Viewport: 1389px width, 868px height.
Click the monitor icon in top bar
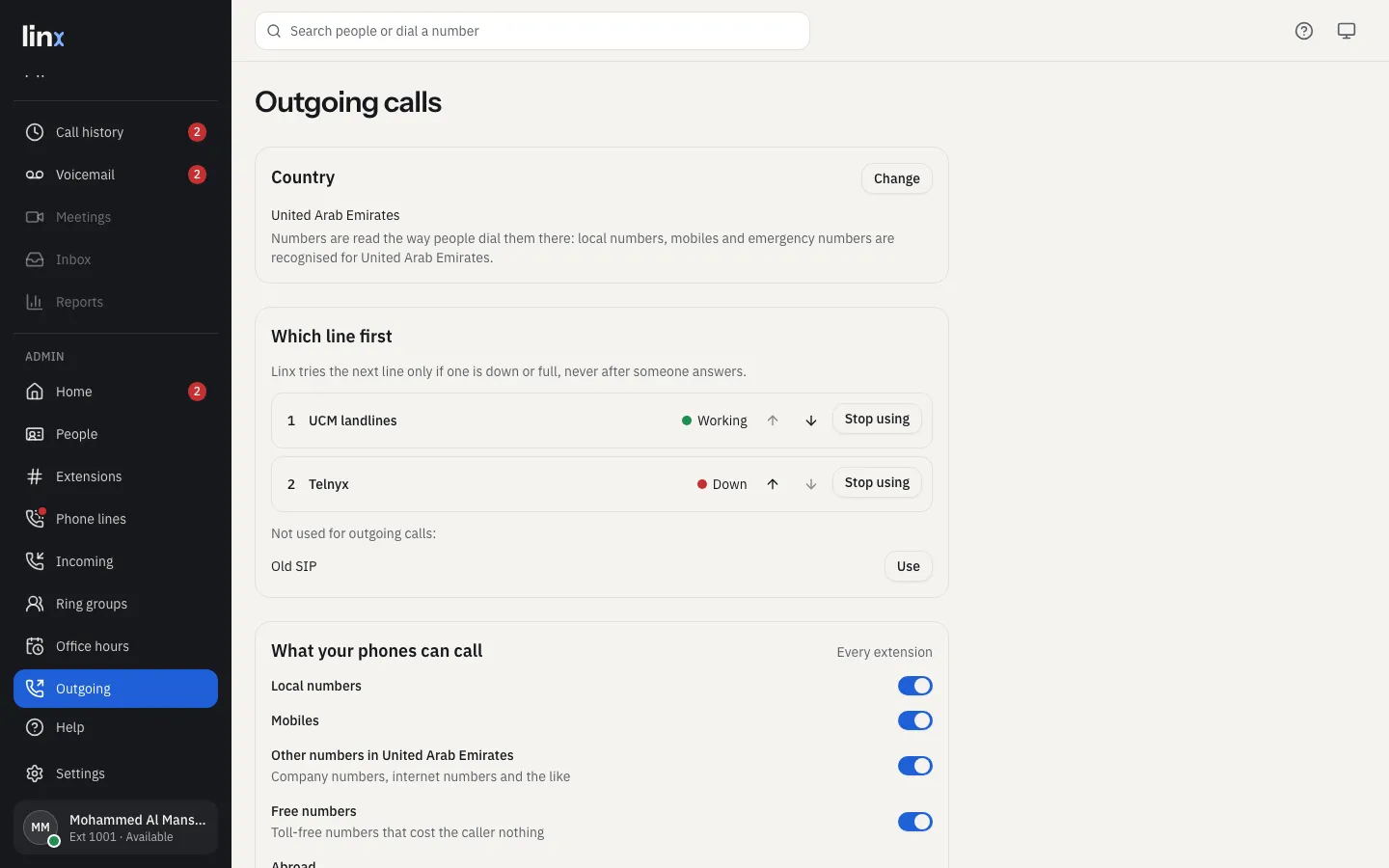pos(1347,31)
